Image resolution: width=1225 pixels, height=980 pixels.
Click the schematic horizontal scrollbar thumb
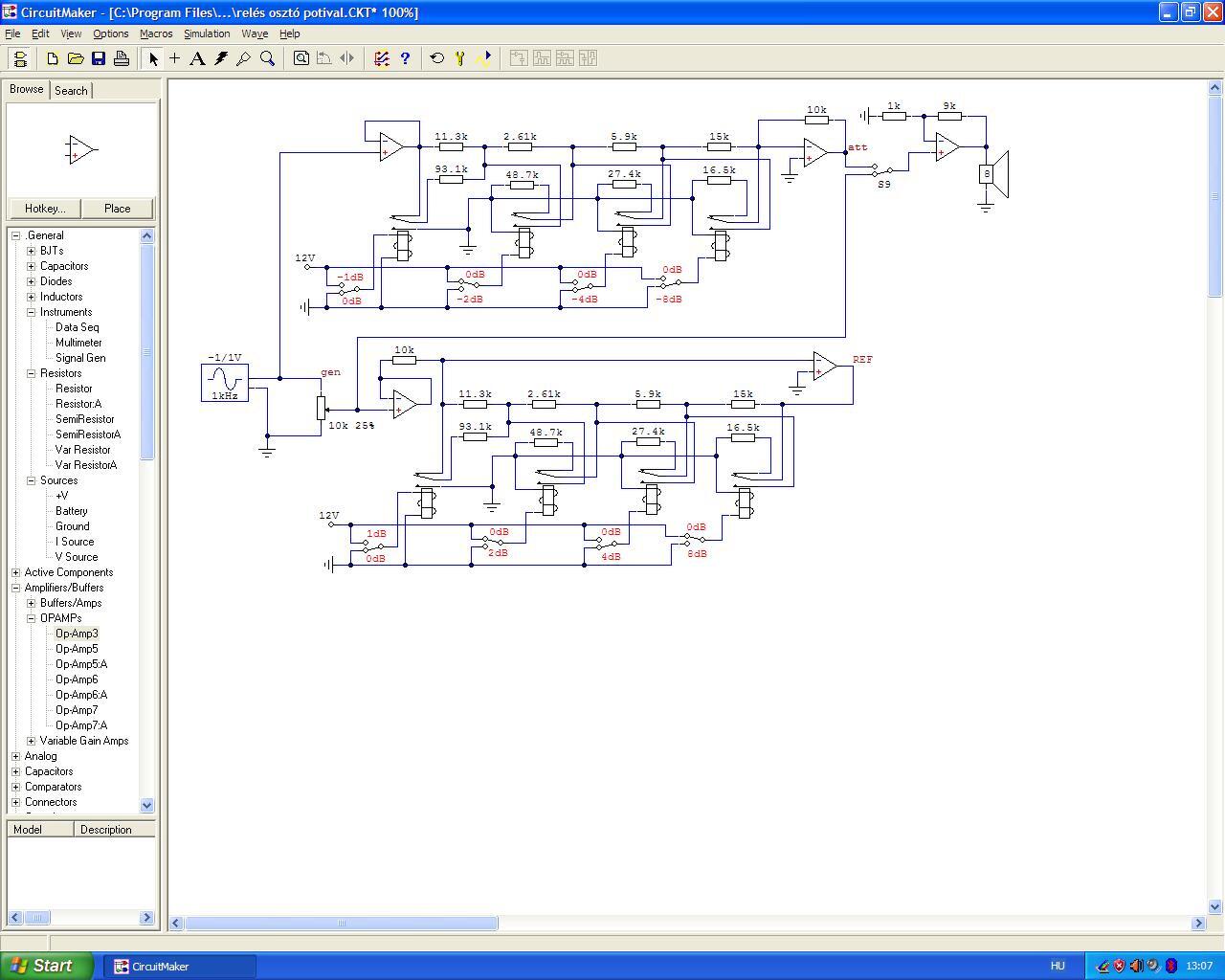coord(342,923)
